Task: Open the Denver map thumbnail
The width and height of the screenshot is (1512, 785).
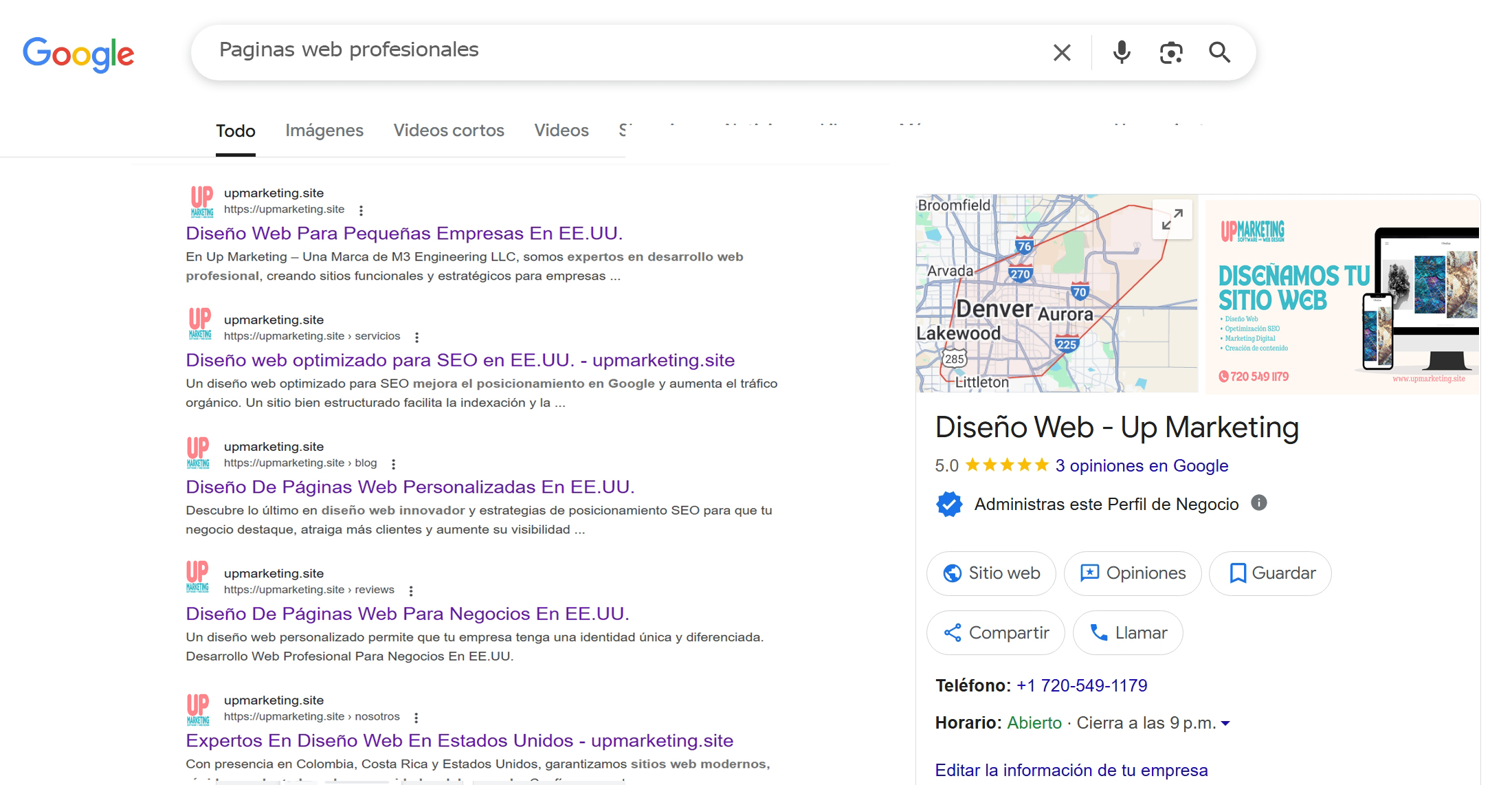Action: [1056, 294]
